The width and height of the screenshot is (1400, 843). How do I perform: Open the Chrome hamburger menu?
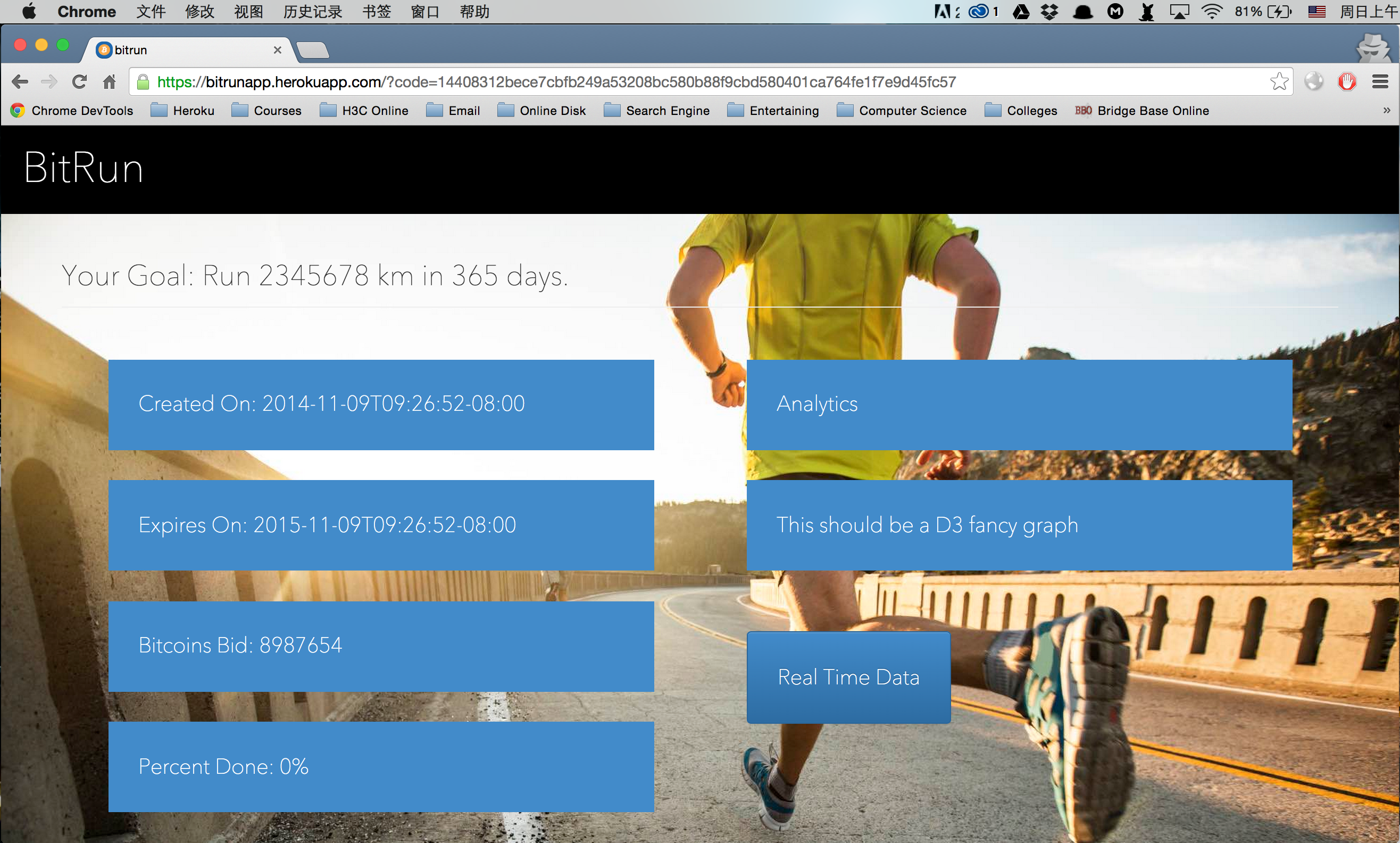point(1380,82)
